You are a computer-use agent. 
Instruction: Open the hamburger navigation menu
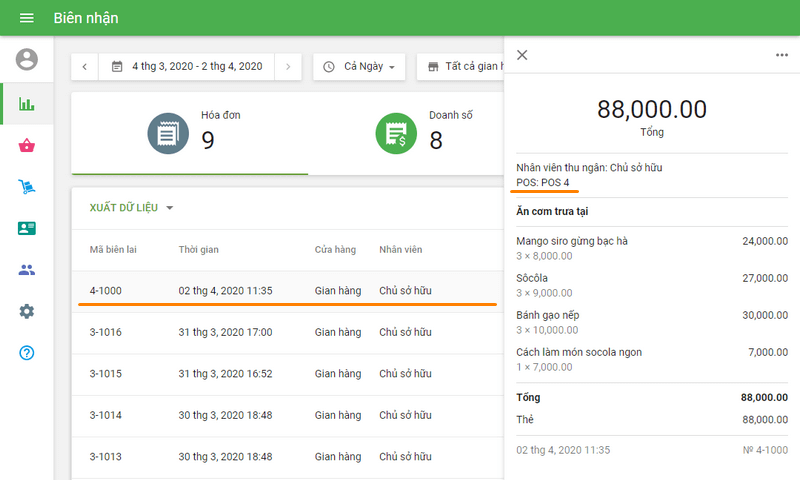pyautogui.click(x=27, y=18)
